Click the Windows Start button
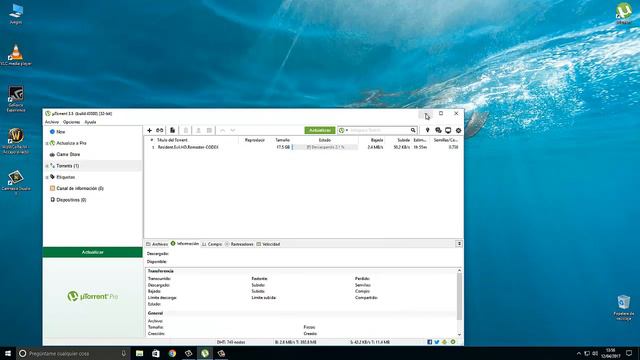Image resolution: width=640 pixels, height=360 pixels. (x=8, y=353)
